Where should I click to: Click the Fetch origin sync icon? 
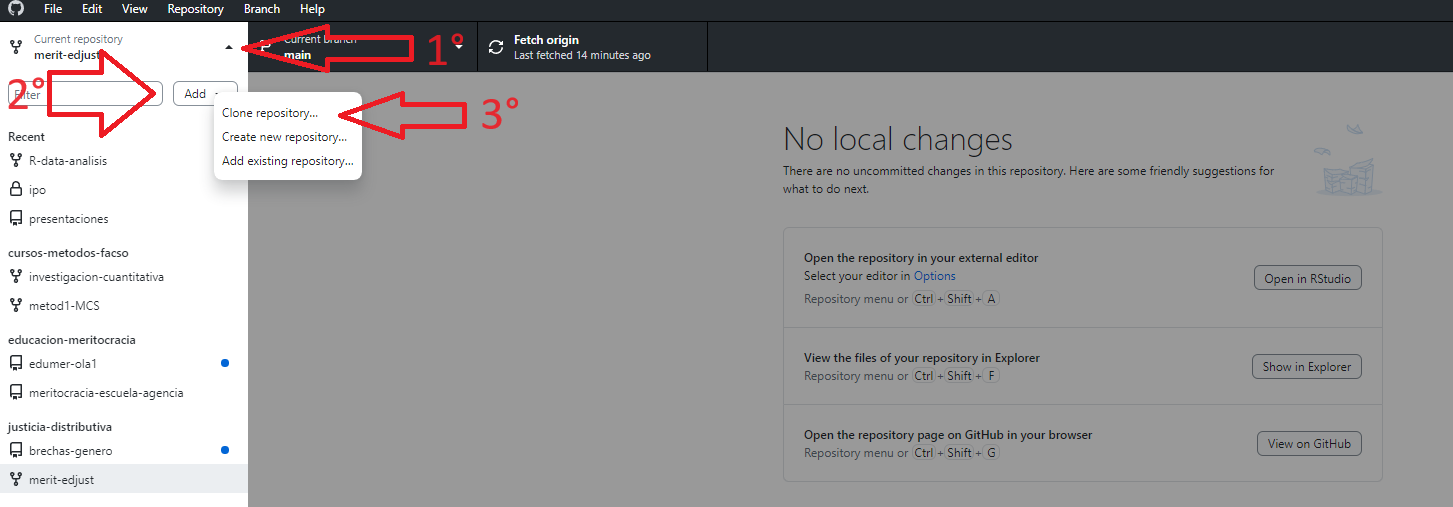[496, 47]
